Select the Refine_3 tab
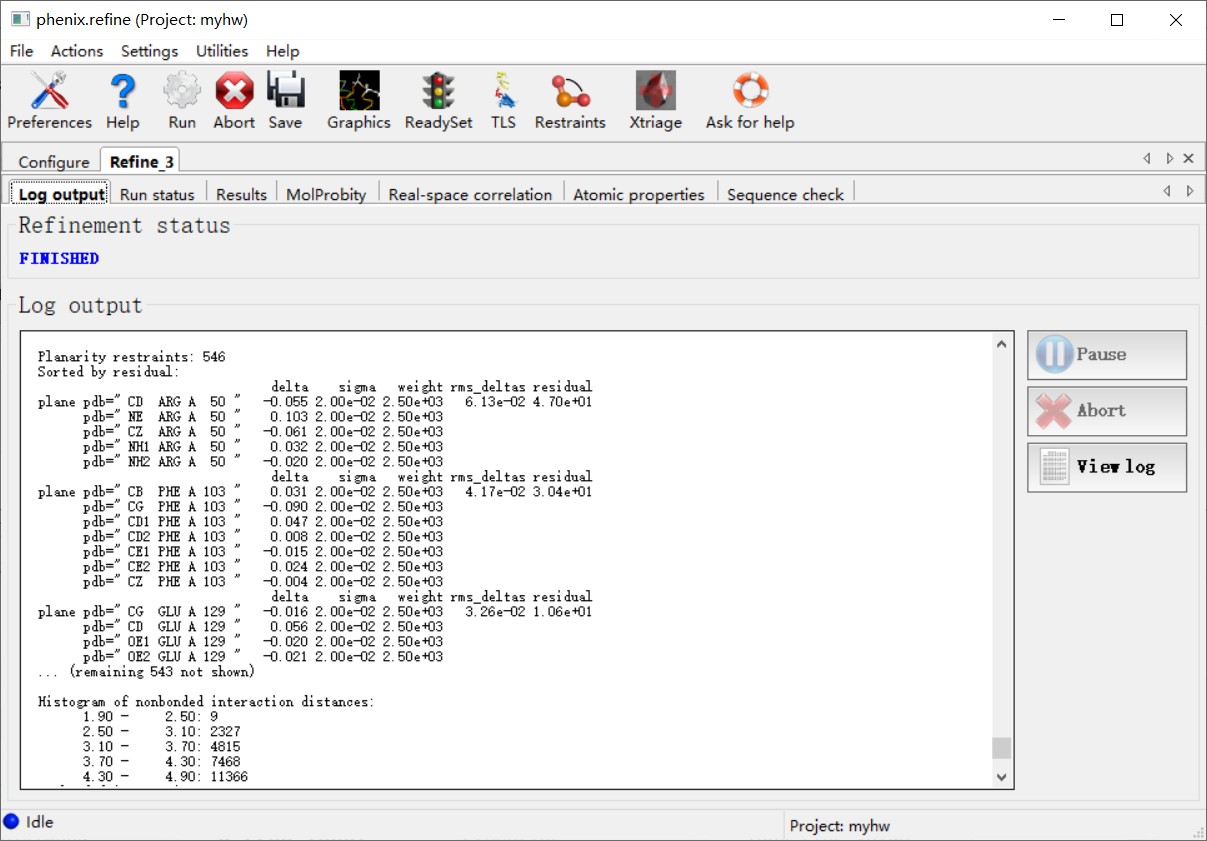 [142, 161]
